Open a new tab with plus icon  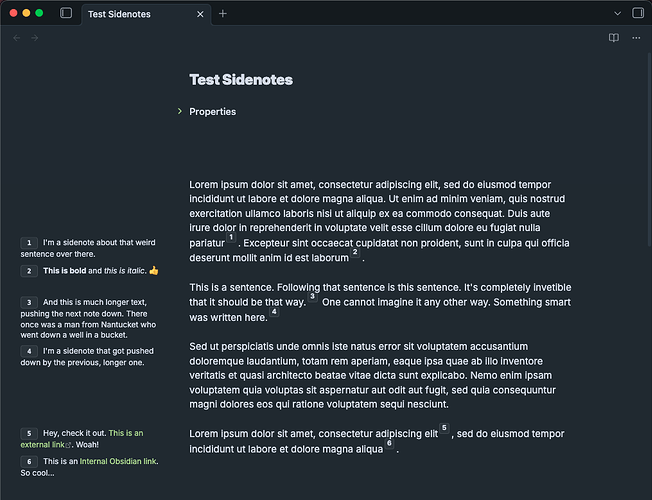coord(223,13)
